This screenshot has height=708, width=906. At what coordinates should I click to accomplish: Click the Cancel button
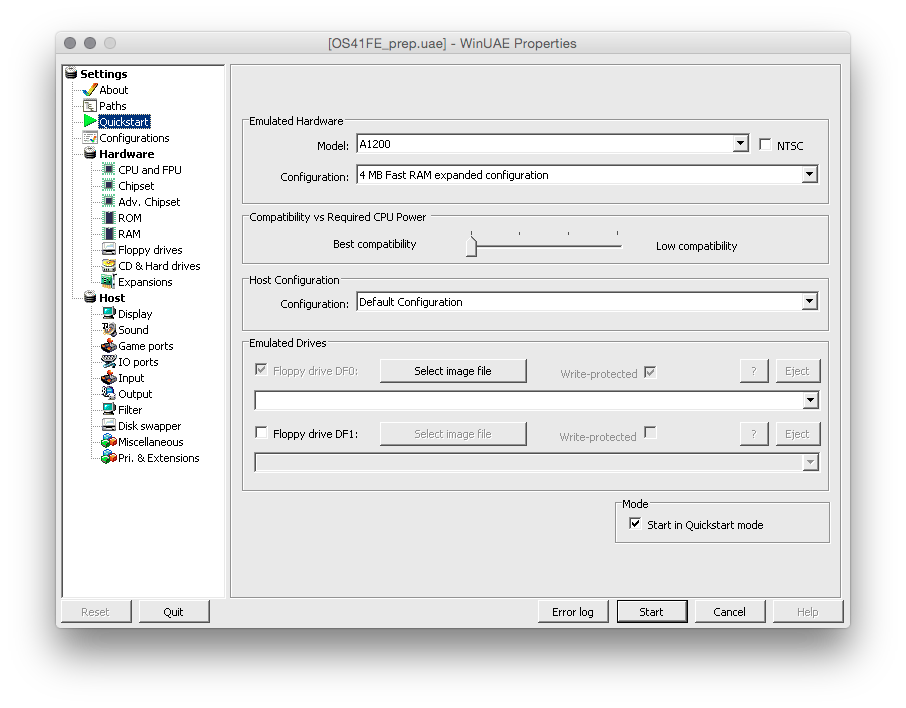click(730, 611)
